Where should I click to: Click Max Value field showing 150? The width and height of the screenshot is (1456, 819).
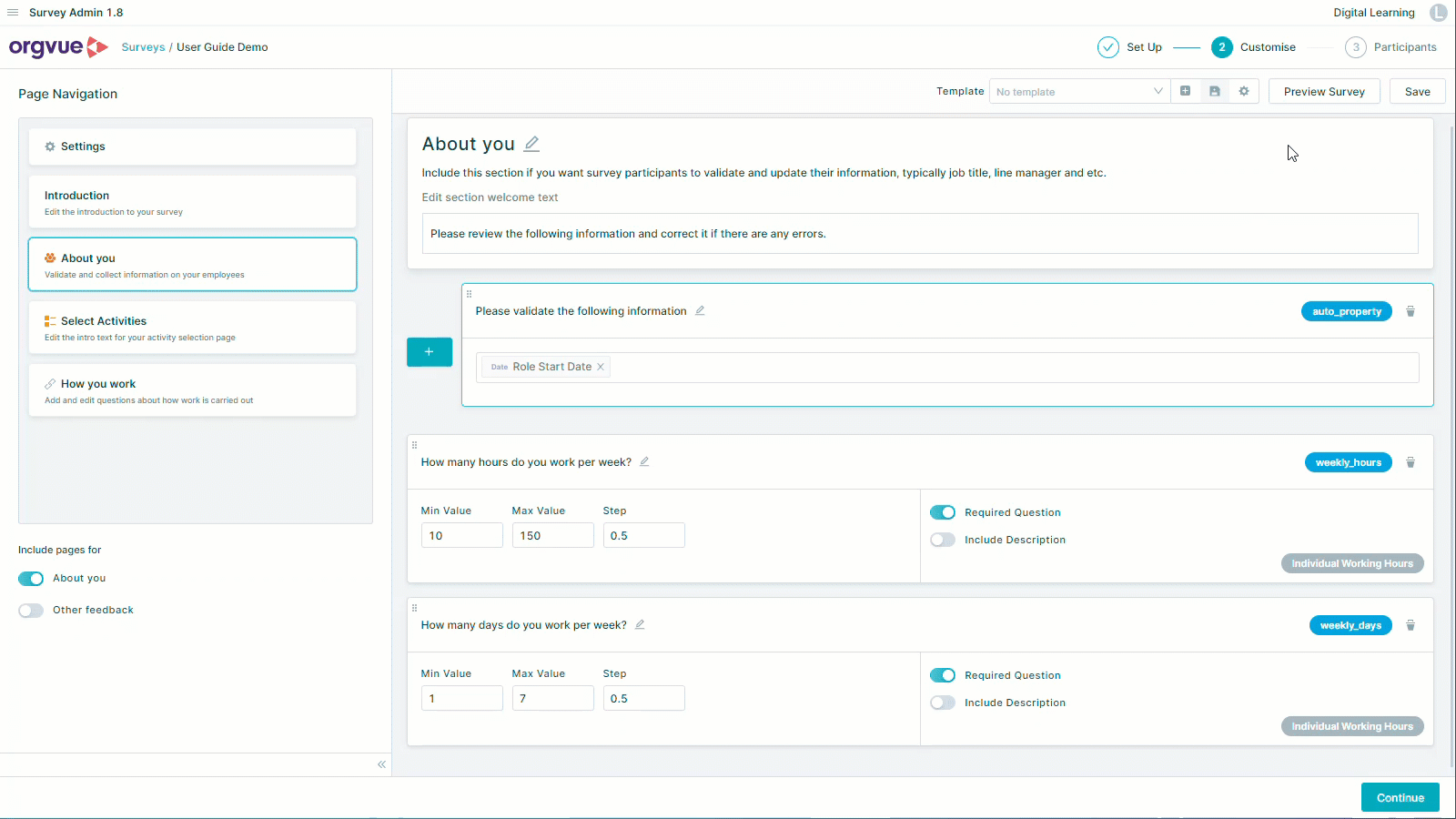(552, 535)
